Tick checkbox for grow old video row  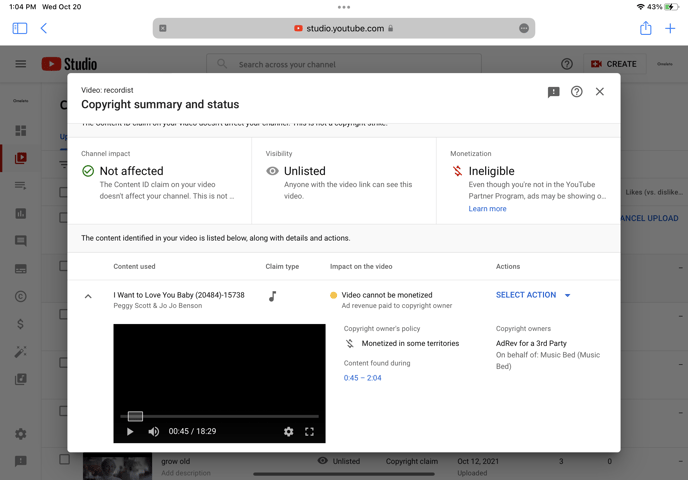tap(64, 459)
